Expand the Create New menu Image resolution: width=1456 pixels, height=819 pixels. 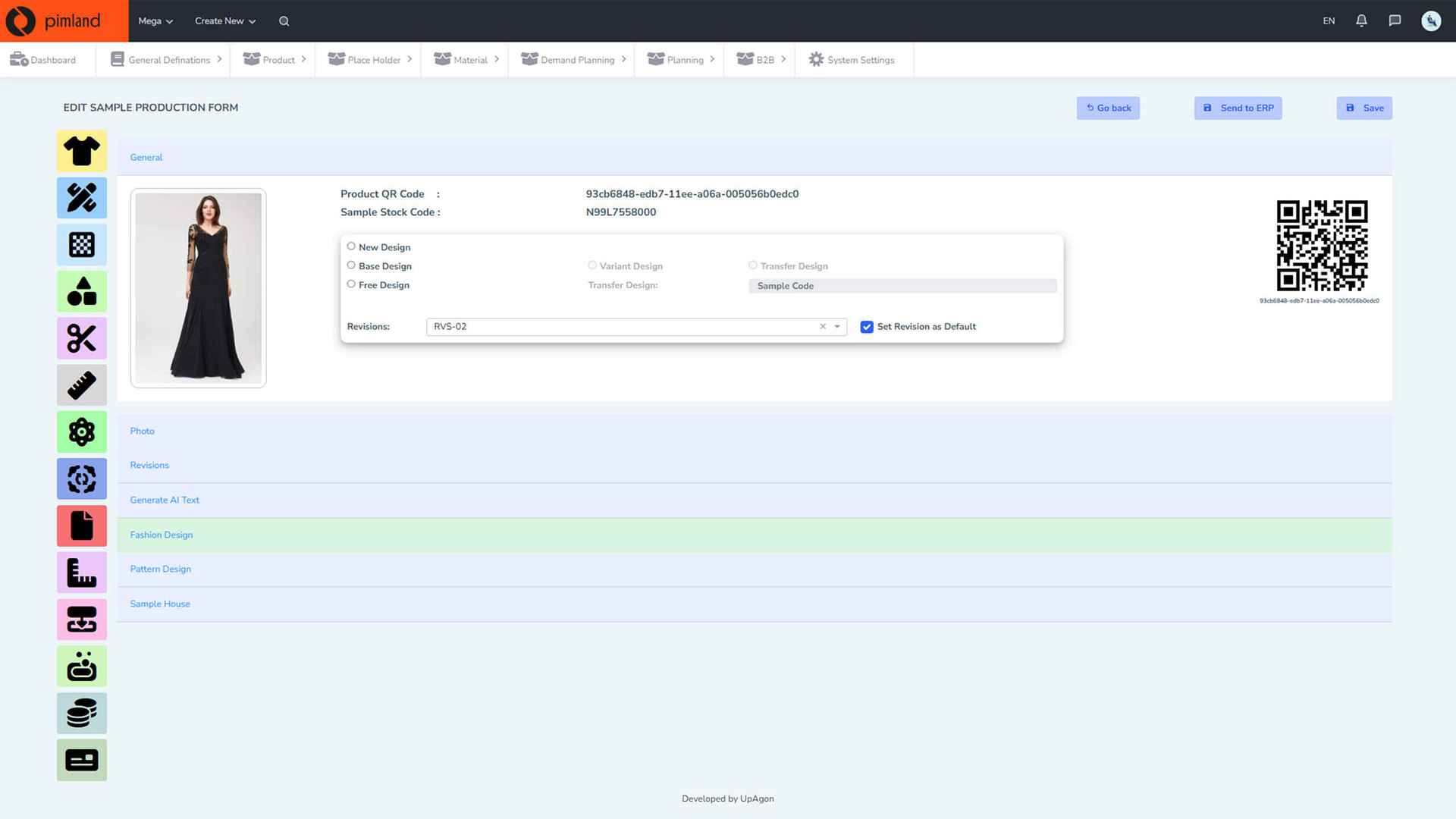point(225,20)
